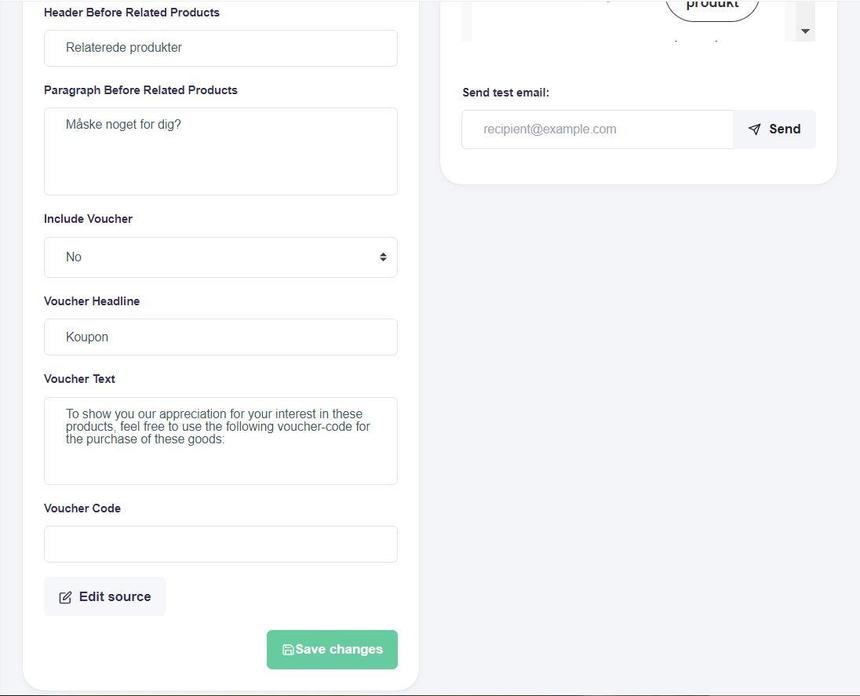This screenshot has height=696, width=860.
Task: Open the Include Voucher dropdown
Action: coord(221,257)
